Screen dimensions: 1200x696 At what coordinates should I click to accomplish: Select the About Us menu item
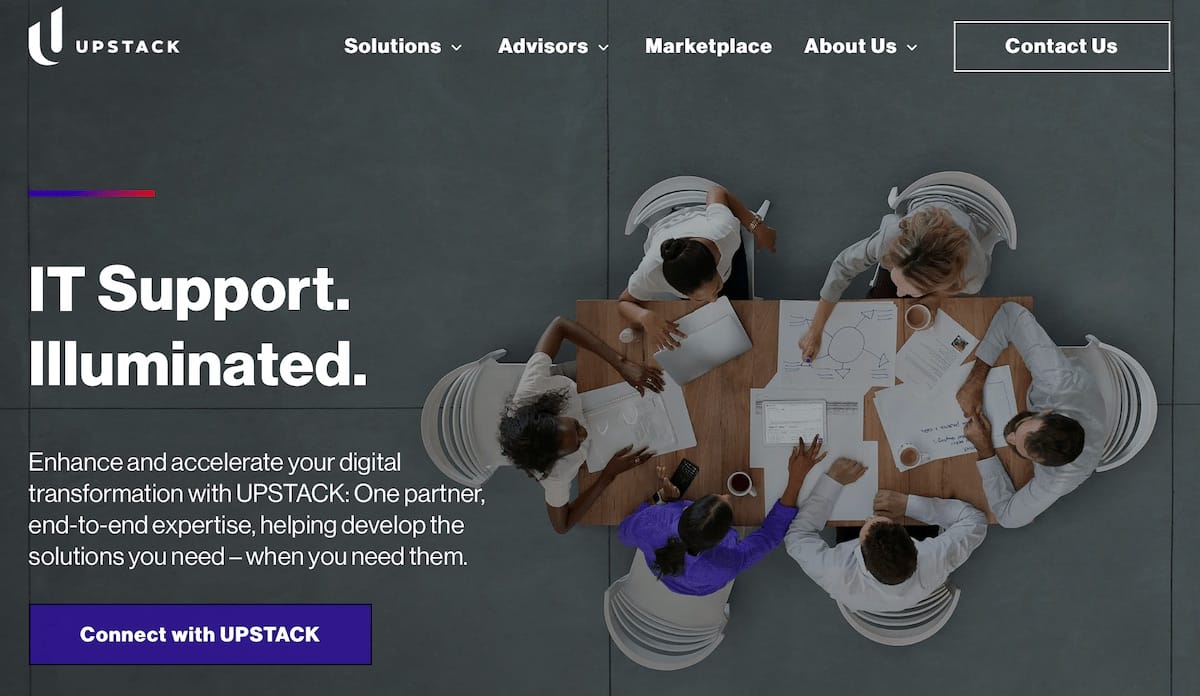pos(850,46)
